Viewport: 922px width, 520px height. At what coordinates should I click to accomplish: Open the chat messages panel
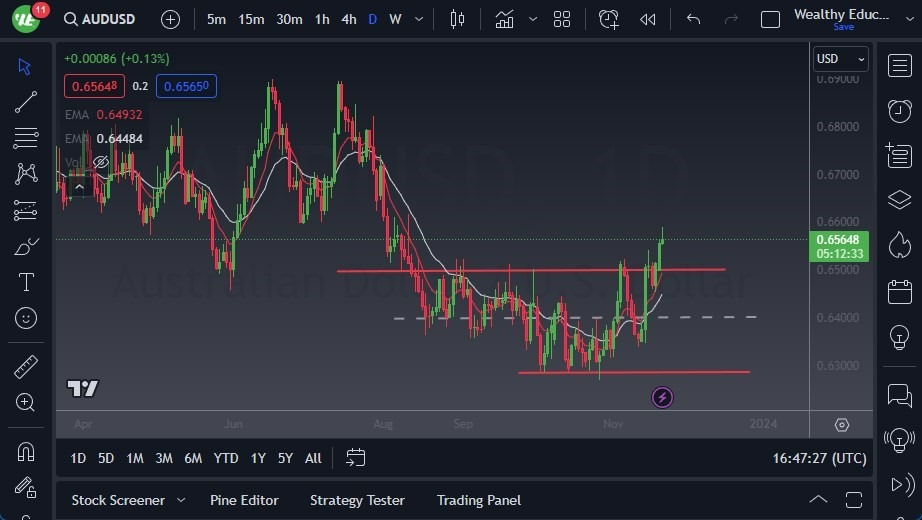(900, 395)
